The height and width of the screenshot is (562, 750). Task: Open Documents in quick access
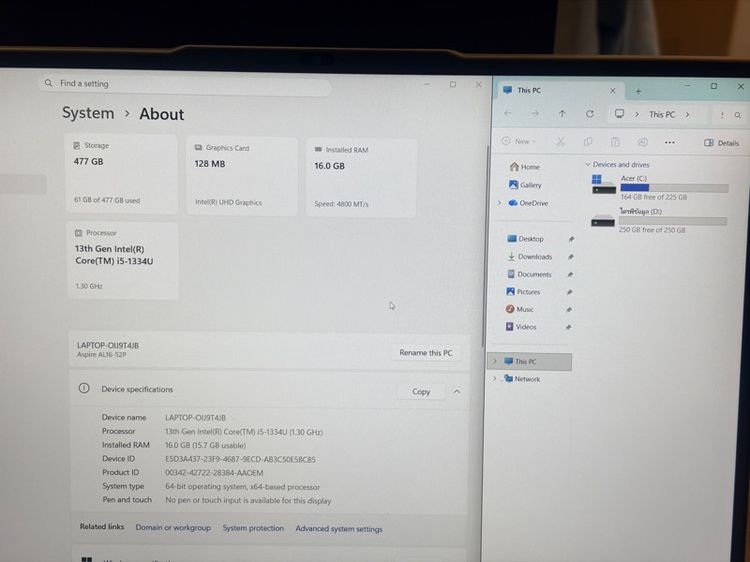(x=529, y=274)
